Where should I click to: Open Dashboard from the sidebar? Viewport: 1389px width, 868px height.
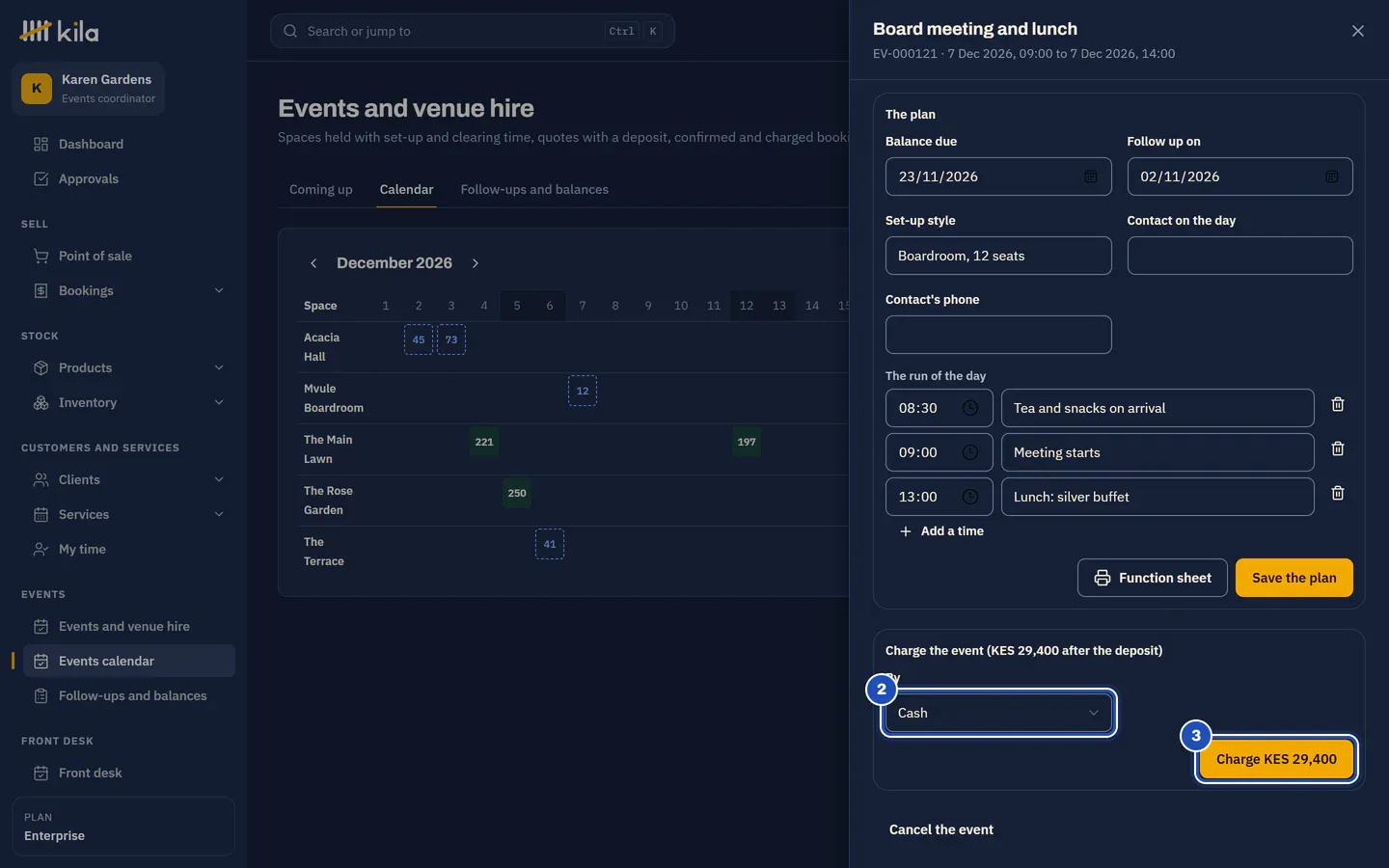click(129, 144)
